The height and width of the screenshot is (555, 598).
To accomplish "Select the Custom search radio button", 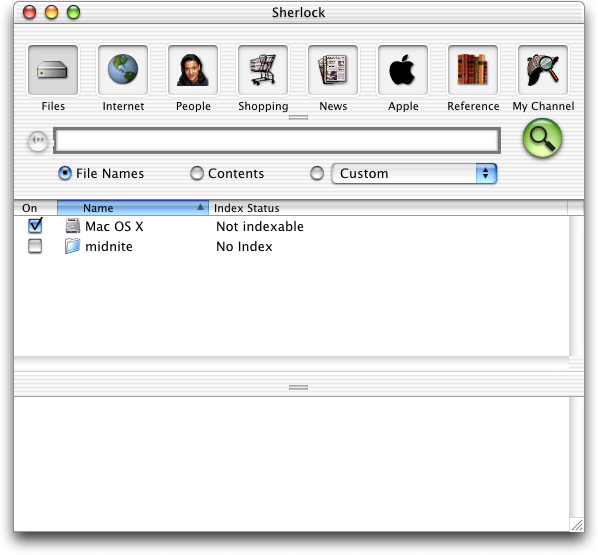I will pyautogui.click(x=317, y=173).
